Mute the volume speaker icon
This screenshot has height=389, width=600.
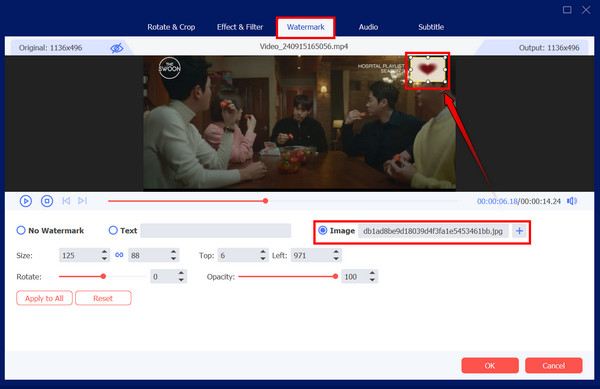pyautogui.click(x=572, y=201)
